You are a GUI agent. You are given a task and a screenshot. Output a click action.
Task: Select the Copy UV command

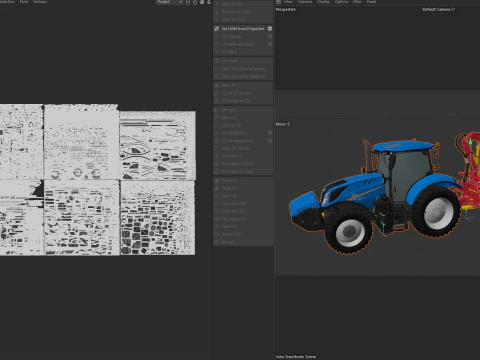click(x=243, y=181)
